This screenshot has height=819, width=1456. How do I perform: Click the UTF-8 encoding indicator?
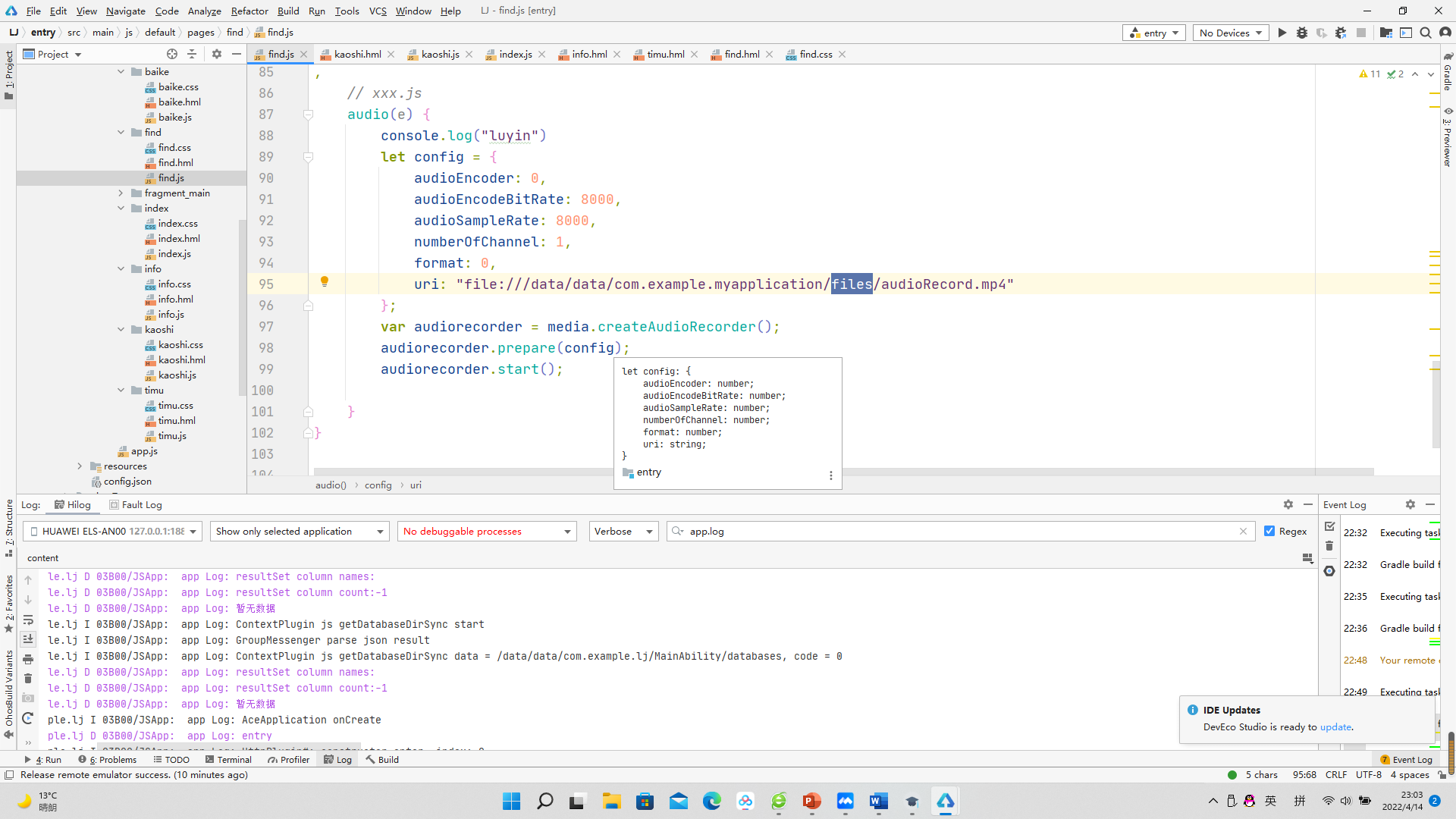(1369, 775)
